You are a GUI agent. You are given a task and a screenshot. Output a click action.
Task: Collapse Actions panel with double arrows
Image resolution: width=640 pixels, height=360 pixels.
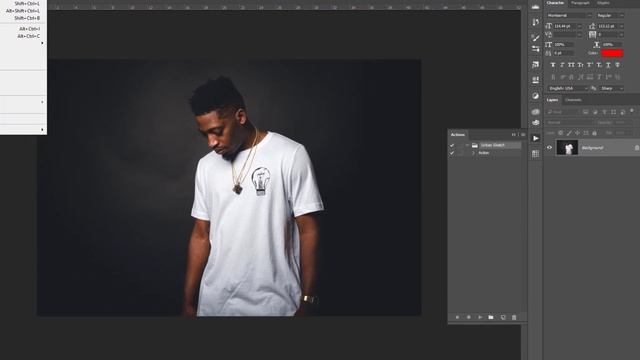tap(514, 135)
